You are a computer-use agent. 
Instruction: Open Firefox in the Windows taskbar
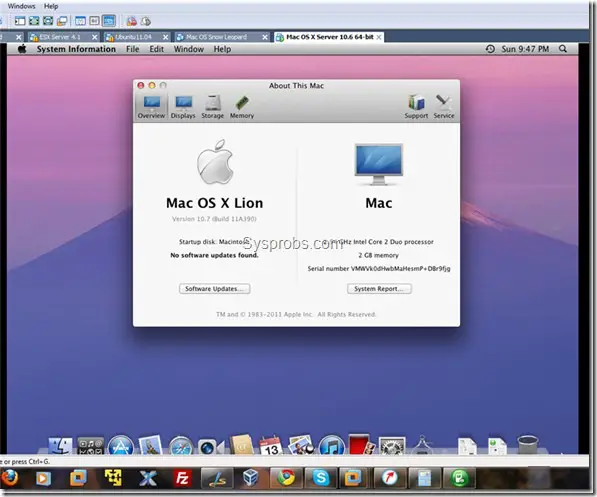pyautogui.click(x=10, y=478)
